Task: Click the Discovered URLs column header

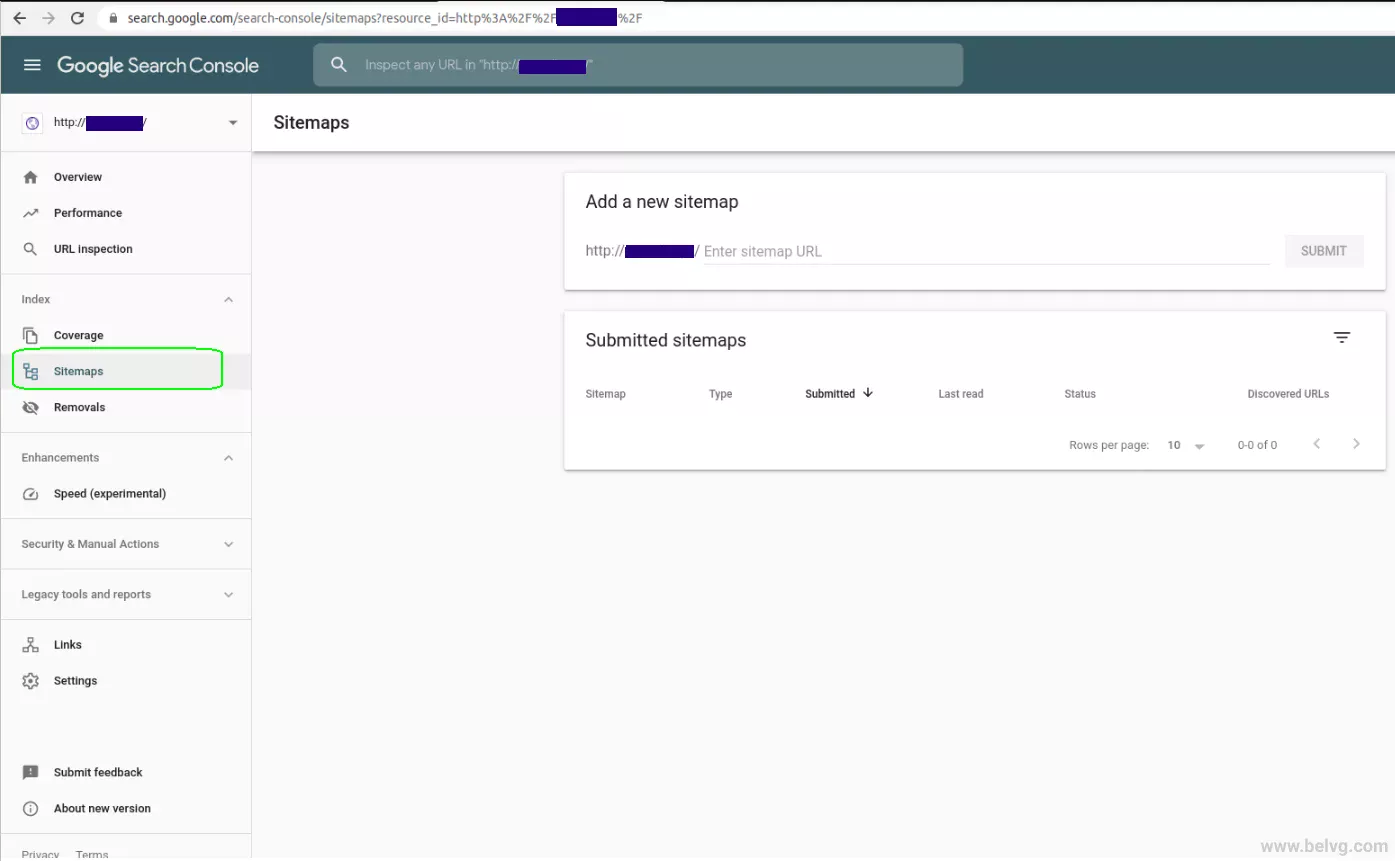Action: [1288, 394]
